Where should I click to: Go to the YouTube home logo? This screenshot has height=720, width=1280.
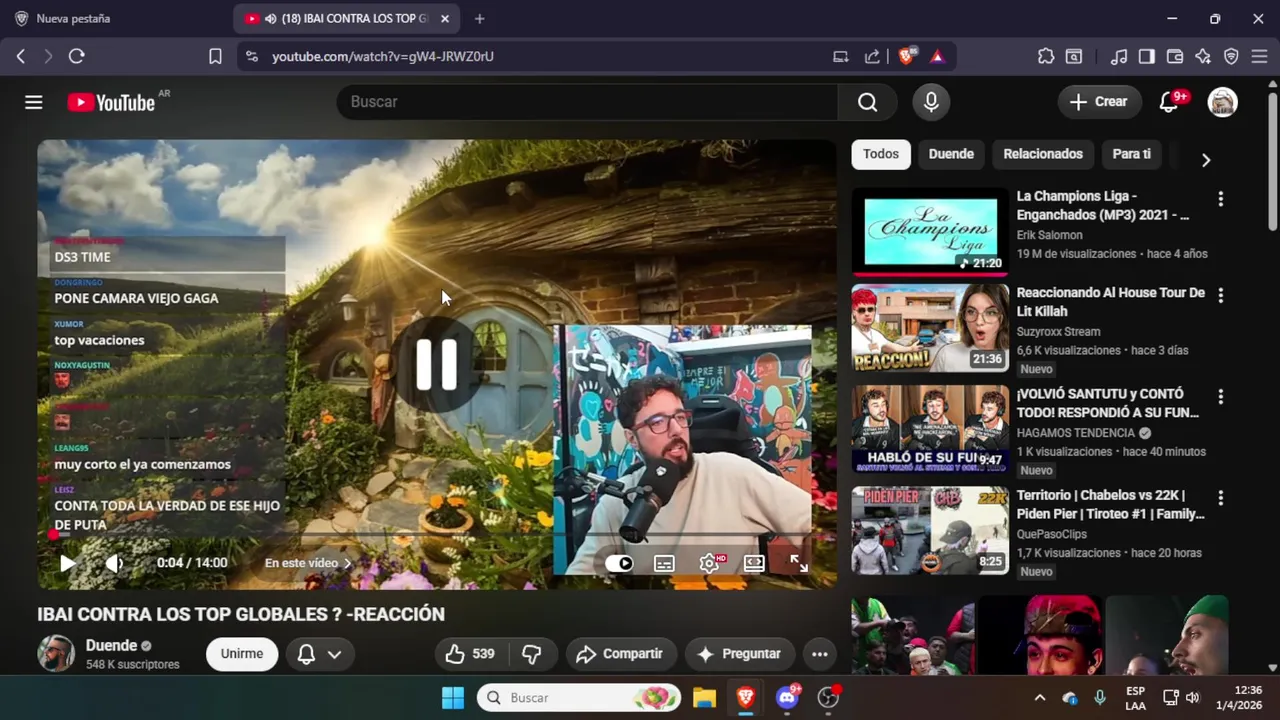111,102
